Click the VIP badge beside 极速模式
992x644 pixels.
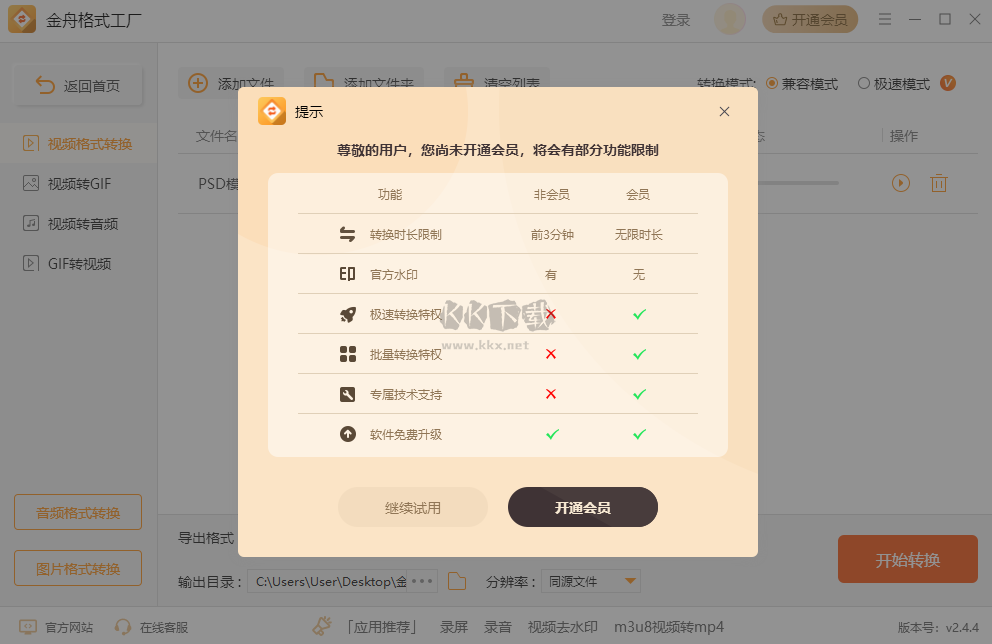point(948,84)
